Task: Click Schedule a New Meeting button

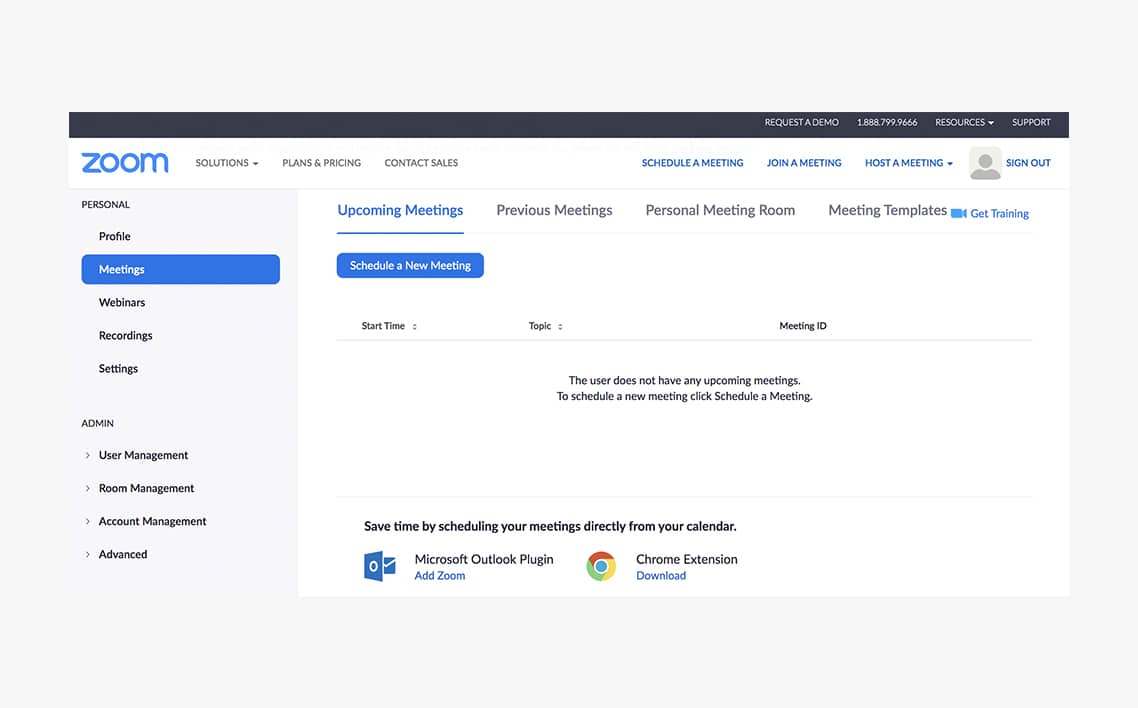Action: (410, 266)
